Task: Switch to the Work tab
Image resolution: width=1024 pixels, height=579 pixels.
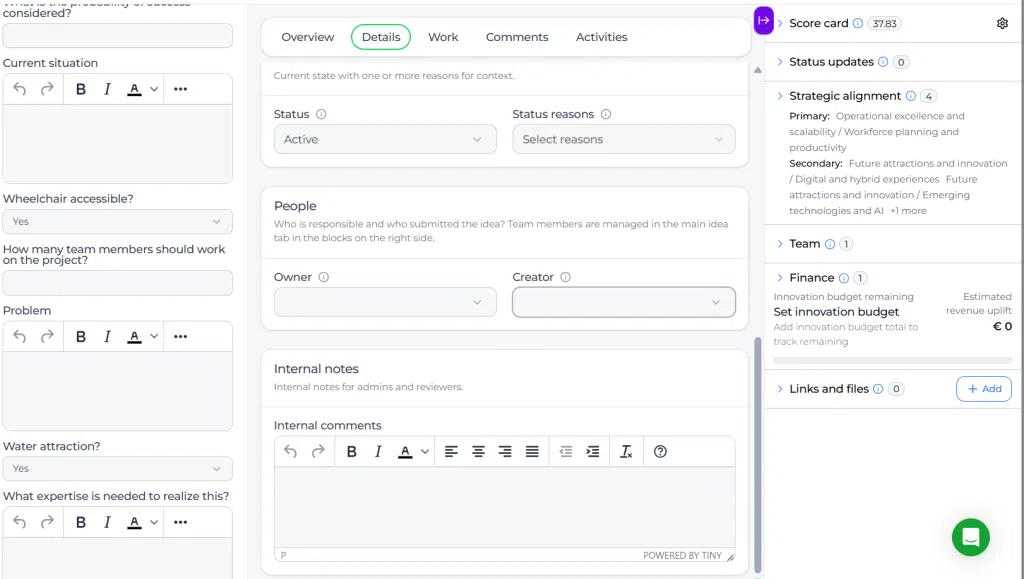Action: pyautogui.click(x=443, y=37)
